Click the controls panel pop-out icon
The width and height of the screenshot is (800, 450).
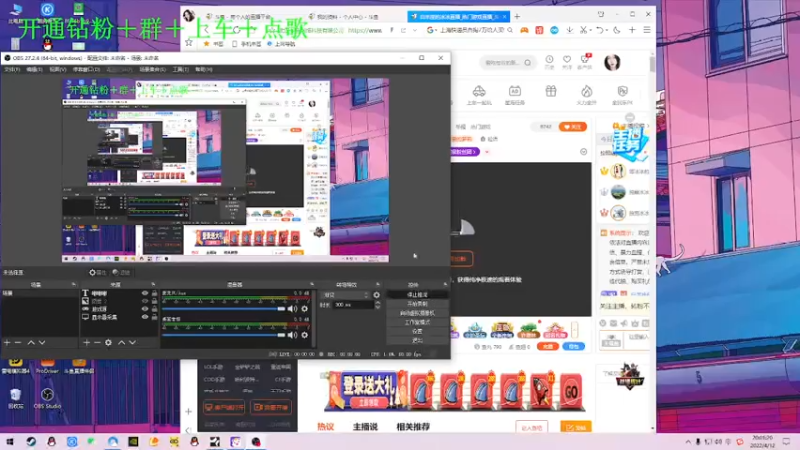pyautogui.click(x=445, y=284)
